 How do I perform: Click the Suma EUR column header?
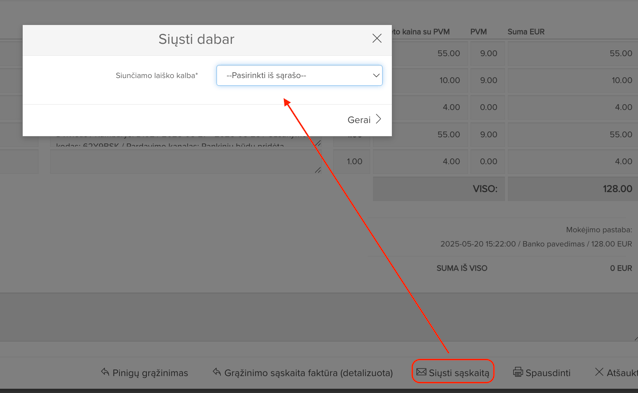pyautogui.click(x=526, y=32)
